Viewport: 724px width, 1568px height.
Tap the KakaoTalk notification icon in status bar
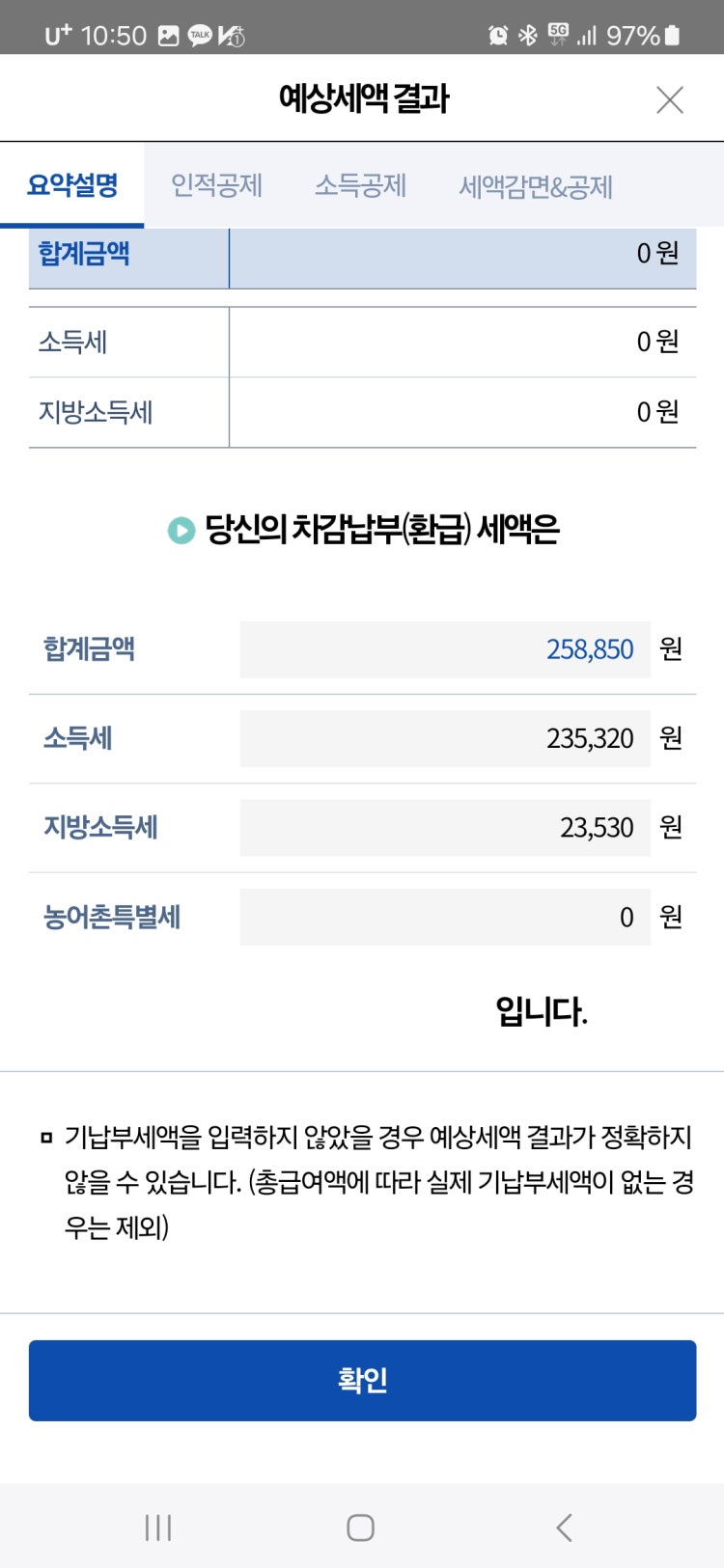(x=200, y=36)
